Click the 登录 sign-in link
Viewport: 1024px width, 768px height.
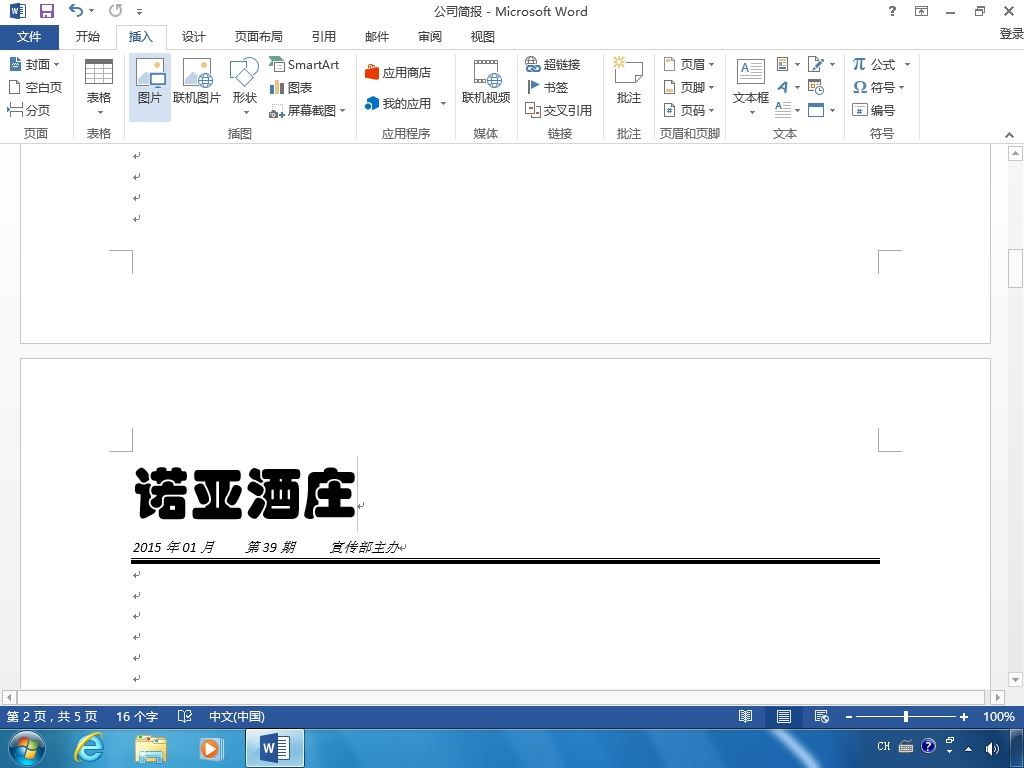point(1011,34)
